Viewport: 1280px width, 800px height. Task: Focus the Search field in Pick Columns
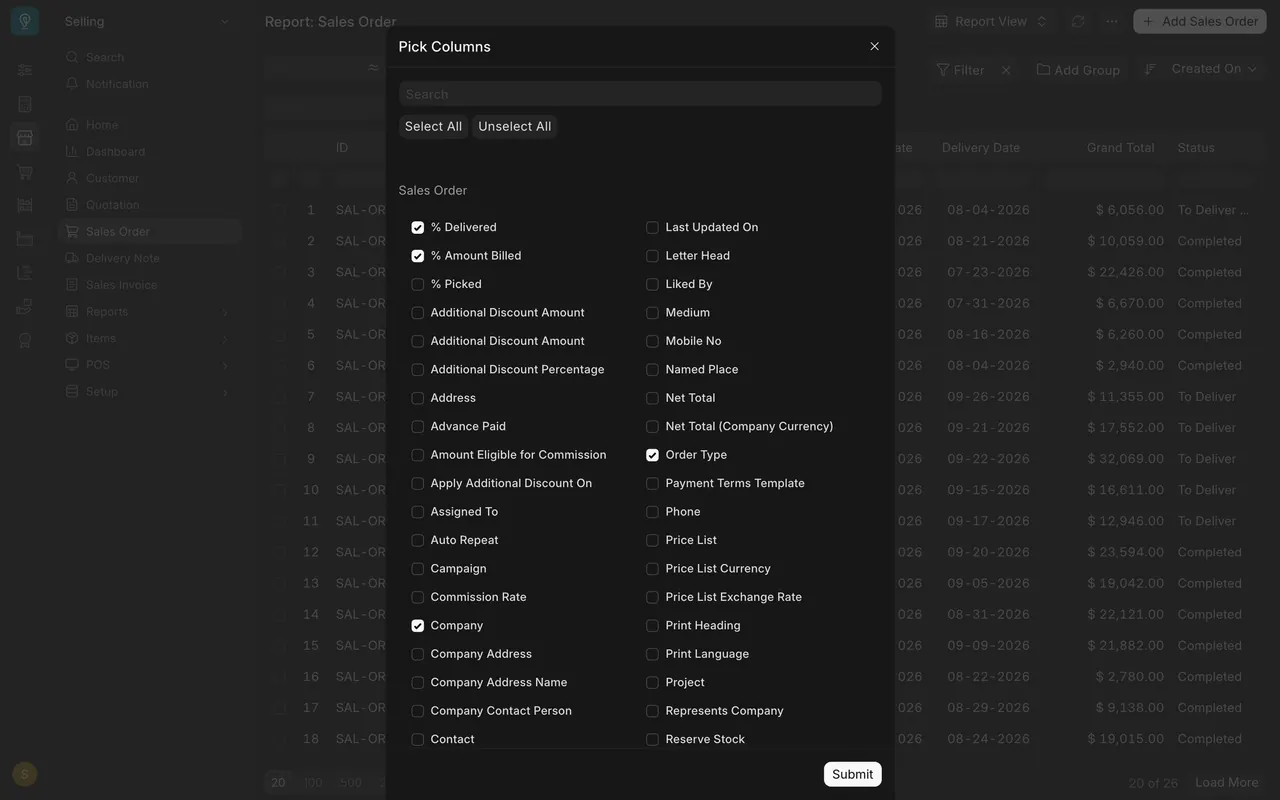pyautogui.click(x=640, y=94)
